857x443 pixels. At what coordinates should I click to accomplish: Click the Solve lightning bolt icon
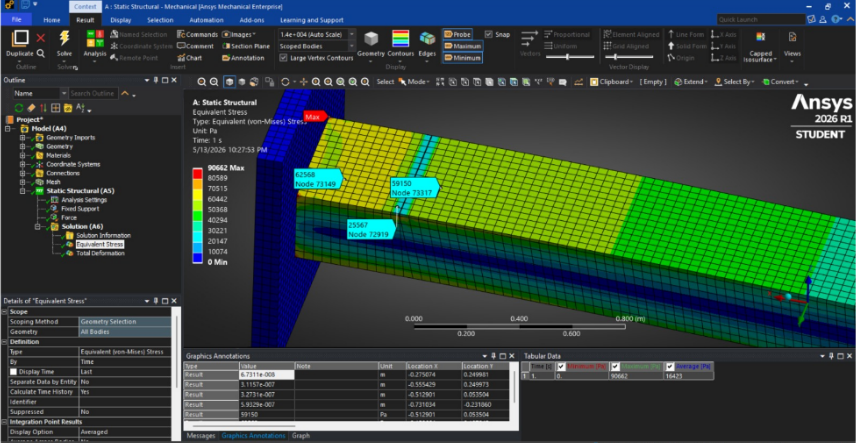64,38
